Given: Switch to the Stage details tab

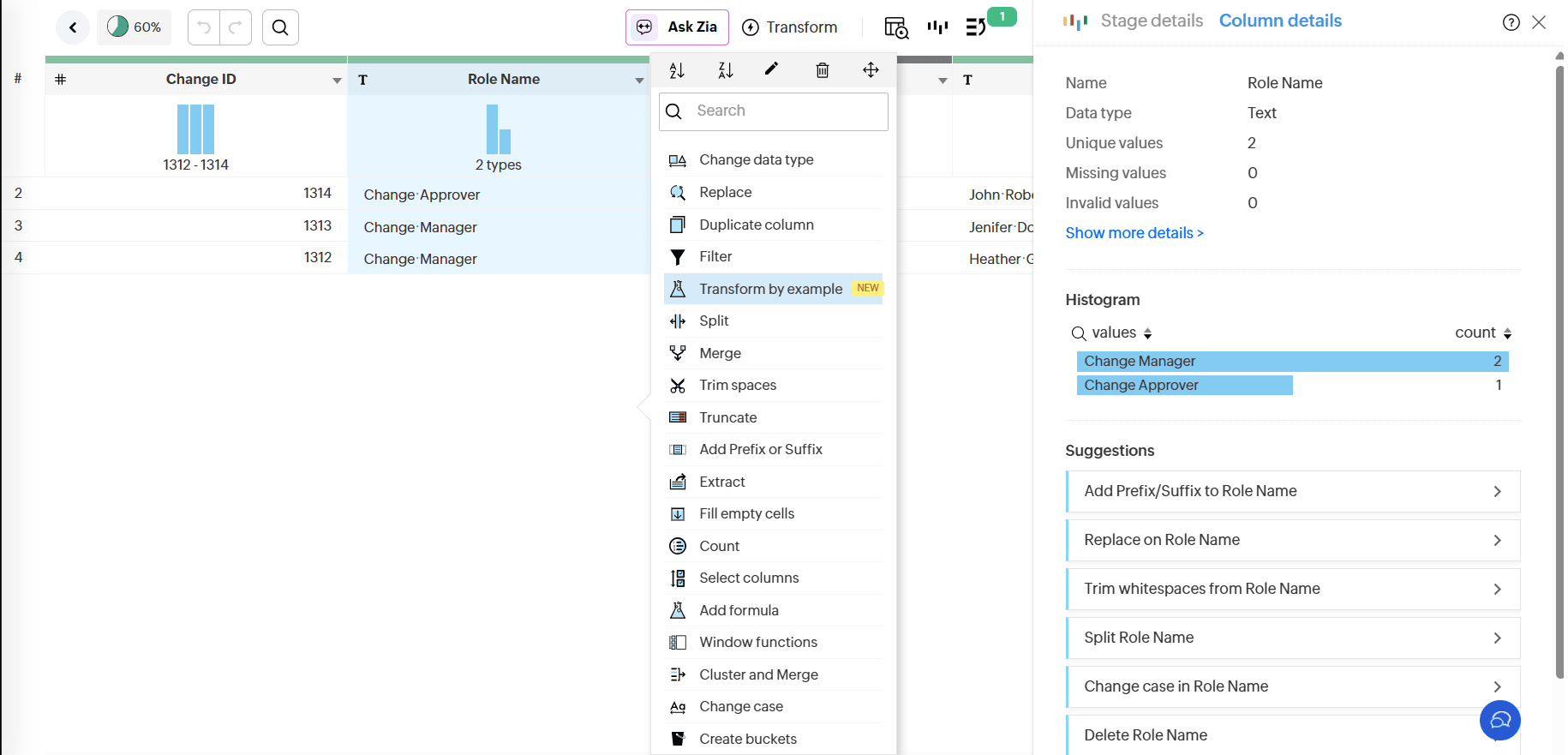Looking at the screenshot, I should (1151, 21).
